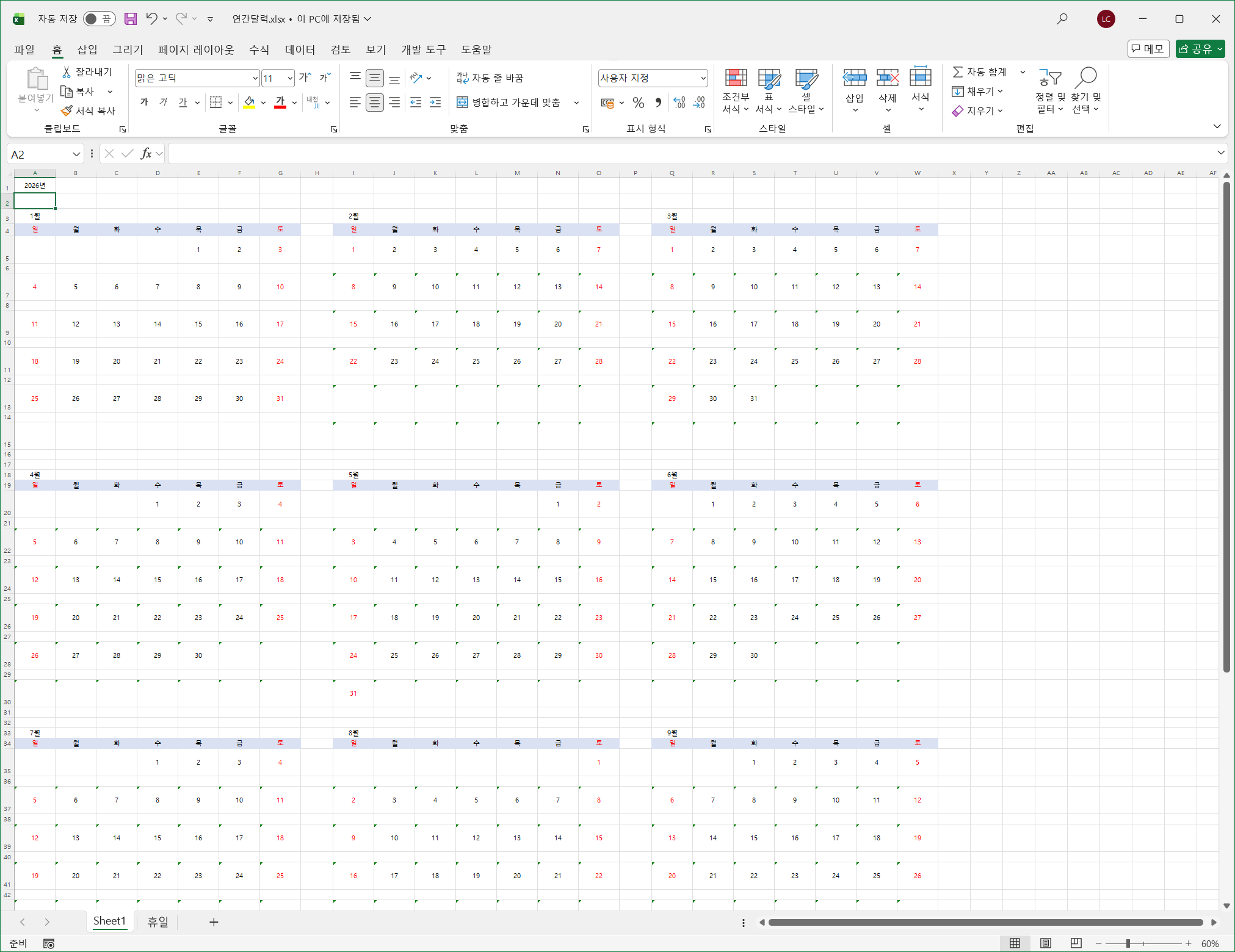
Task: Click the Format Painter brush icon
Action: [67, 110]
